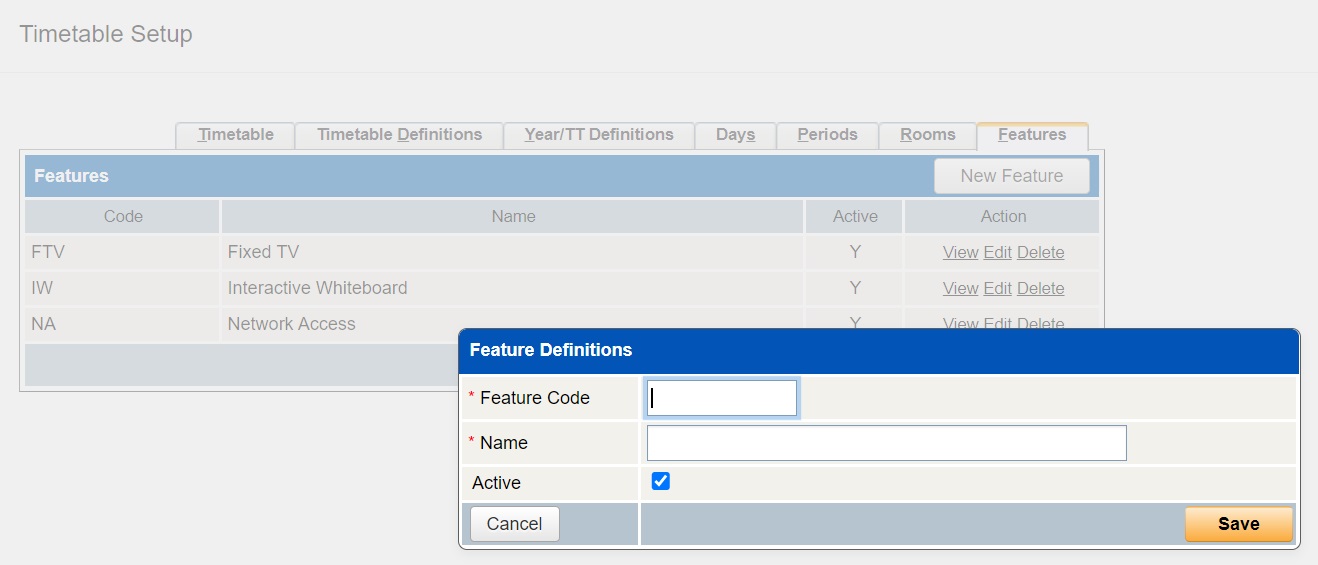
Task: Edit the Fixed TV feature
Action: tap(997, 253)
